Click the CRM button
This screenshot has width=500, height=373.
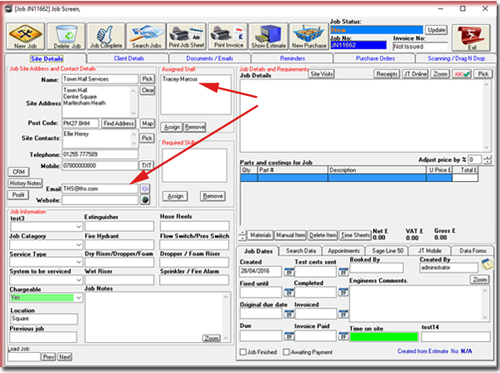click(19, 172)
